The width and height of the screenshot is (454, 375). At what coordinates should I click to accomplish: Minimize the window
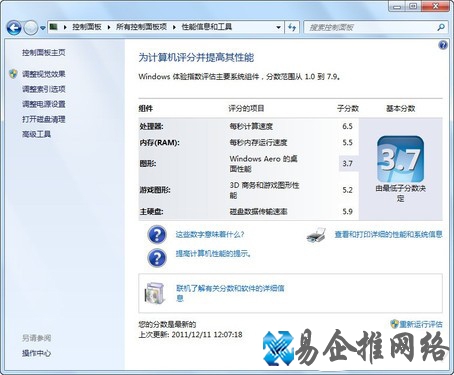click(x=397, y=7)
